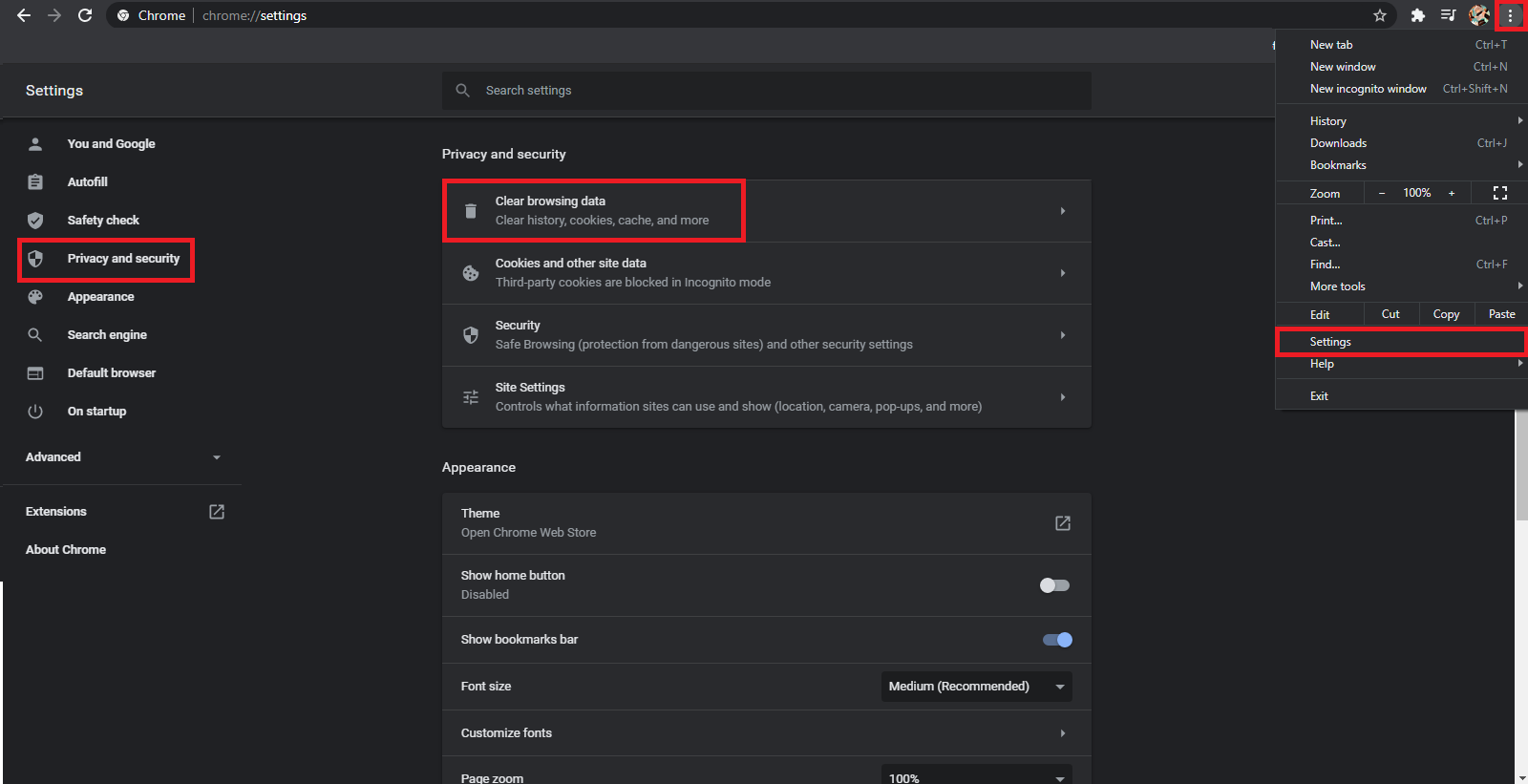This screenshot has height=784, width=1528.
Task: Choose Find... from the Chrome menu
Action: point(1401,265)
